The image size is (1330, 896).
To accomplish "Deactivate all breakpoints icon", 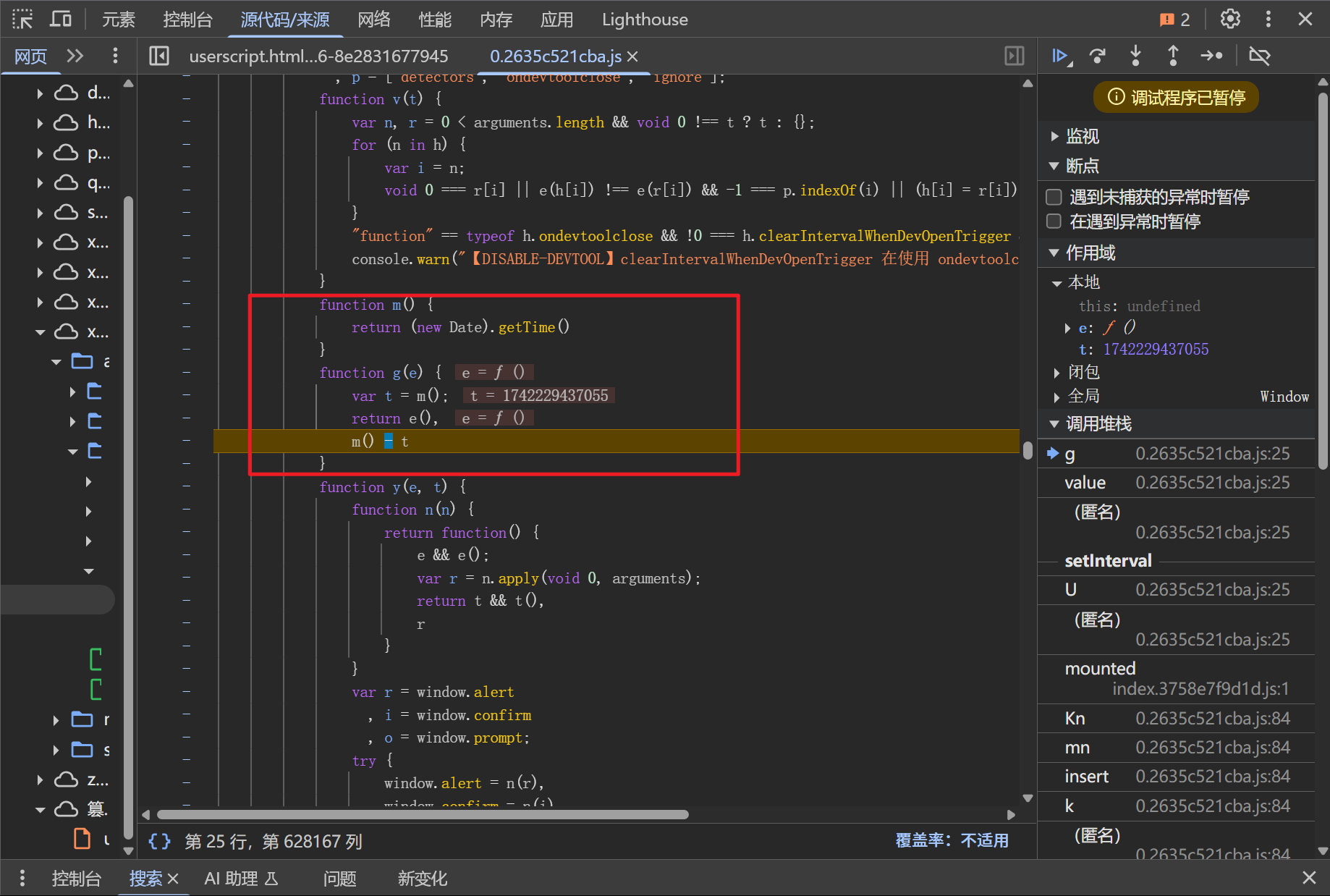I will point(1259,56).
